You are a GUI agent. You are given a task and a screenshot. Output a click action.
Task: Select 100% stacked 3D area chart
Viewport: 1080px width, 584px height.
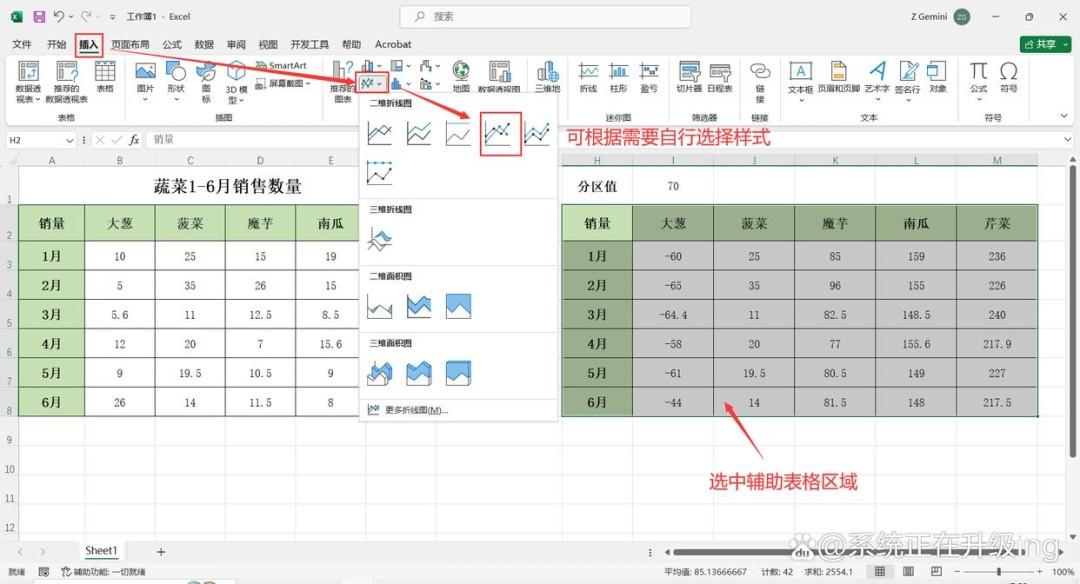458,373
